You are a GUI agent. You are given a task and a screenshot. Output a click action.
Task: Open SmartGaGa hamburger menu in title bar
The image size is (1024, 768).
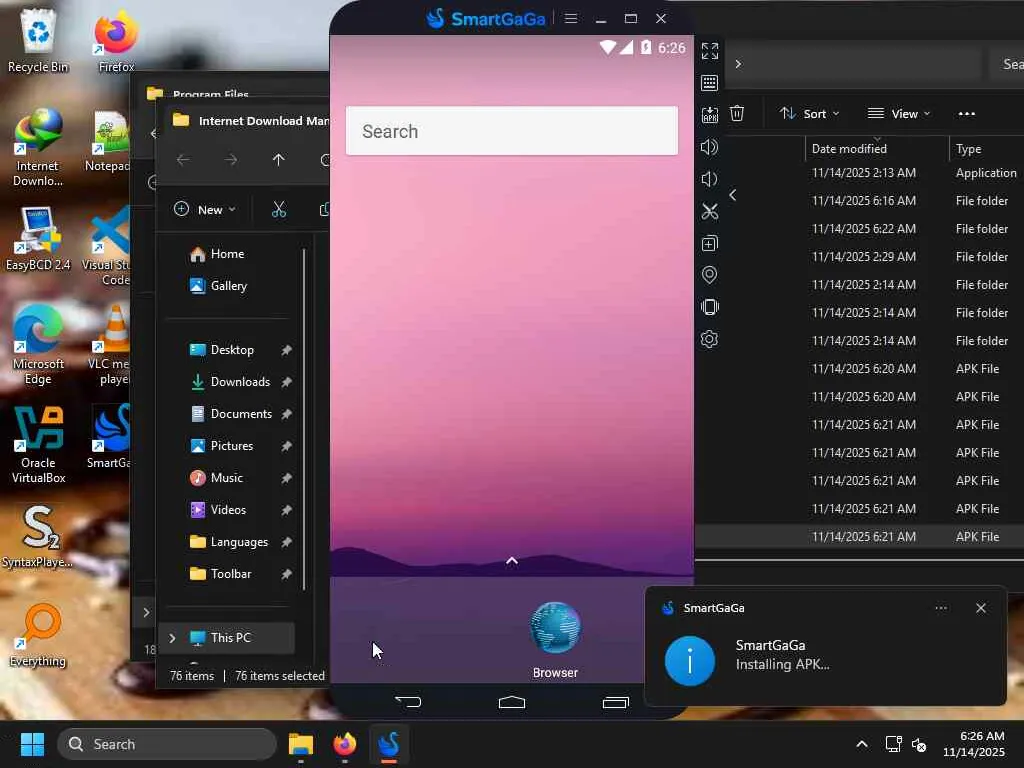(571, 18)
